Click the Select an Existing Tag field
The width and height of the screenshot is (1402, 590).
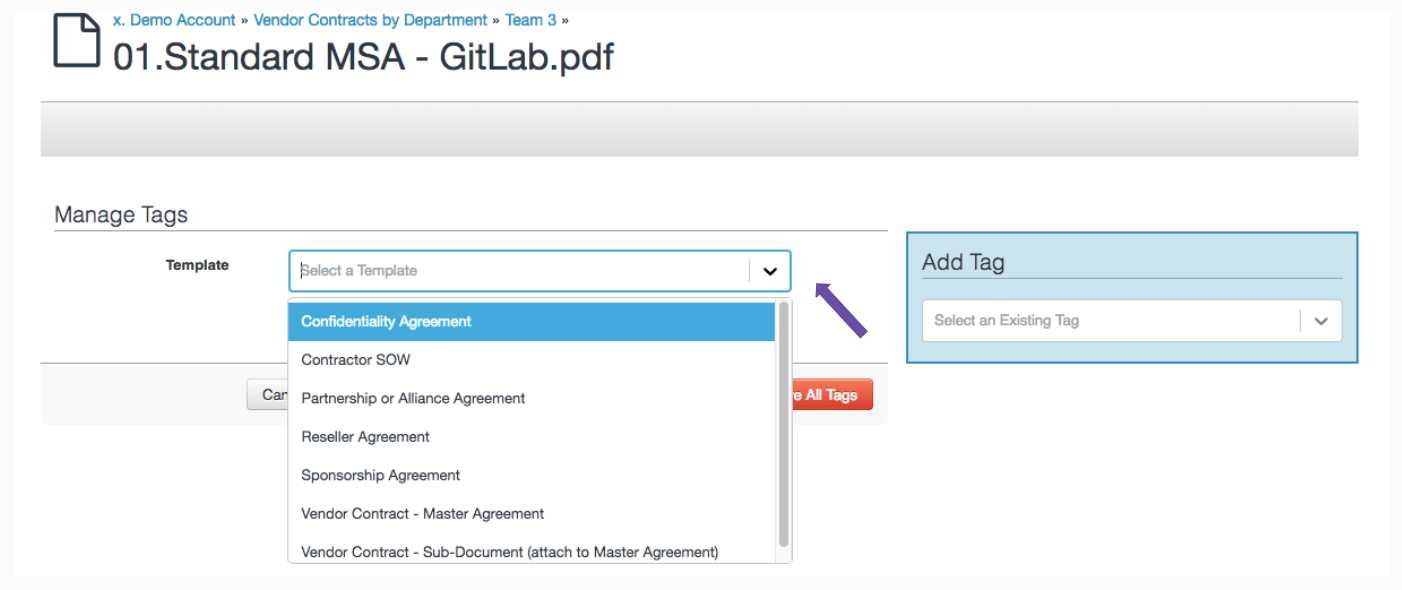tap(1110, 321)
